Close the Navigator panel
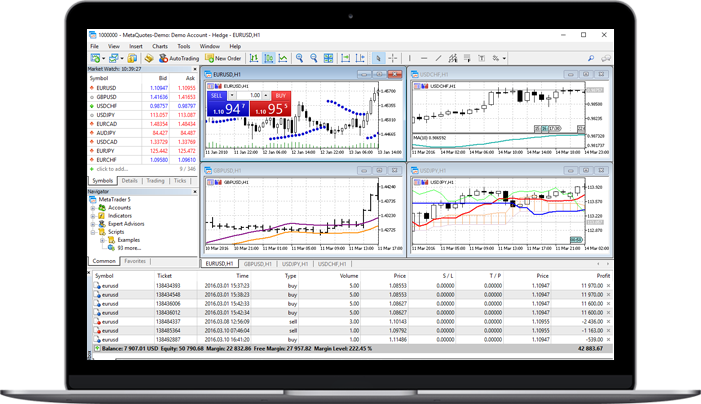The image size is (701, 404). coord(195,191)
